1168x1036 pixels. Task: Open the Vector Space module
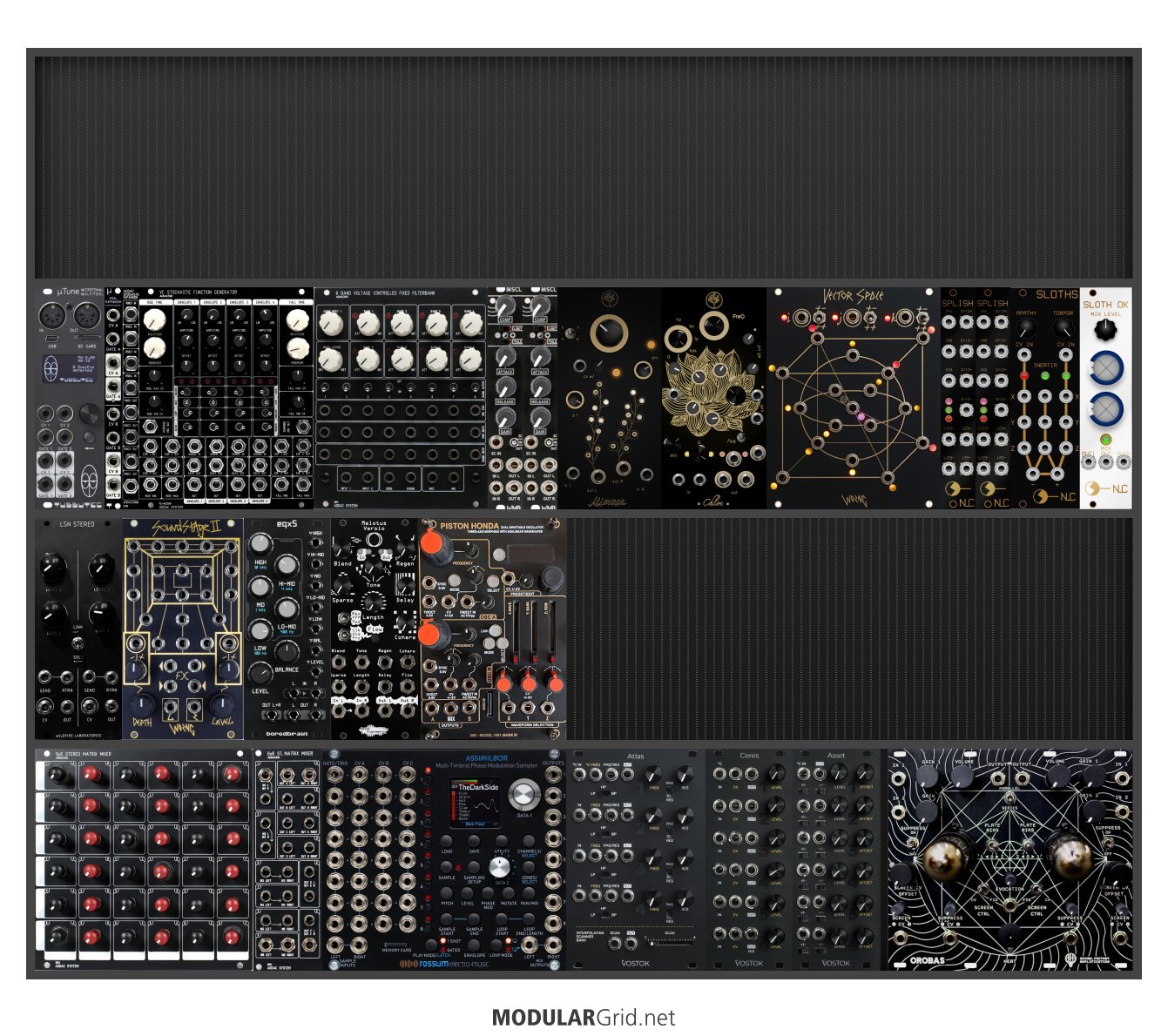[x=854, y=398]
